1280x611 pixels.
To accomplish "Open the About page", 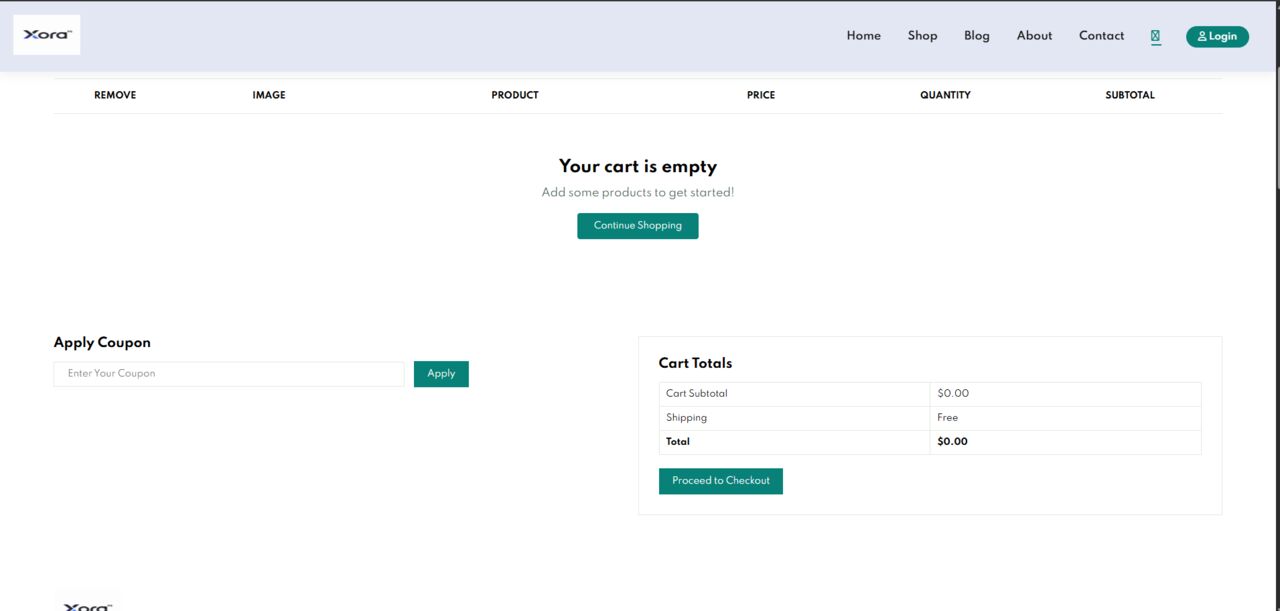I will 1035,36.
